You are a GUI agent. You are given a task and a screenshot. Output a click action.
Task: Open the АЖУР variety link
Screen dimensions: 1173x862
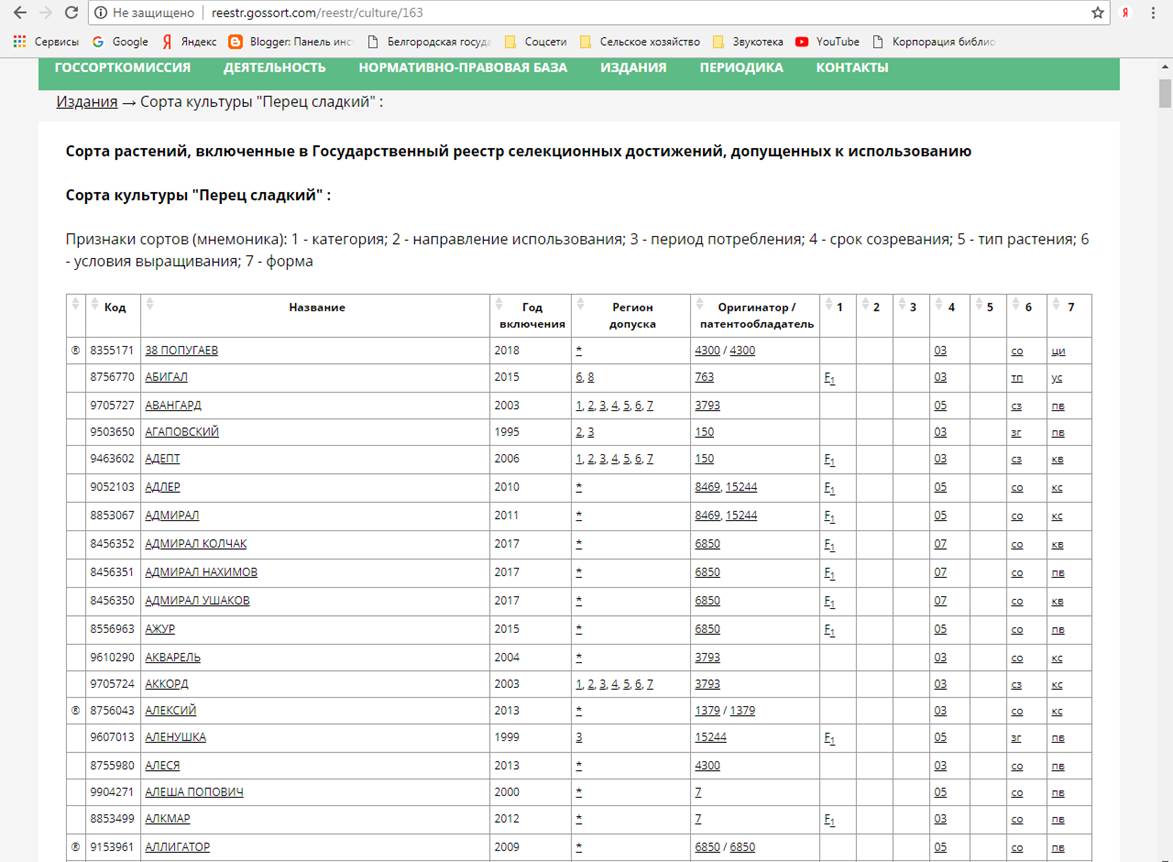pos(159,629)
